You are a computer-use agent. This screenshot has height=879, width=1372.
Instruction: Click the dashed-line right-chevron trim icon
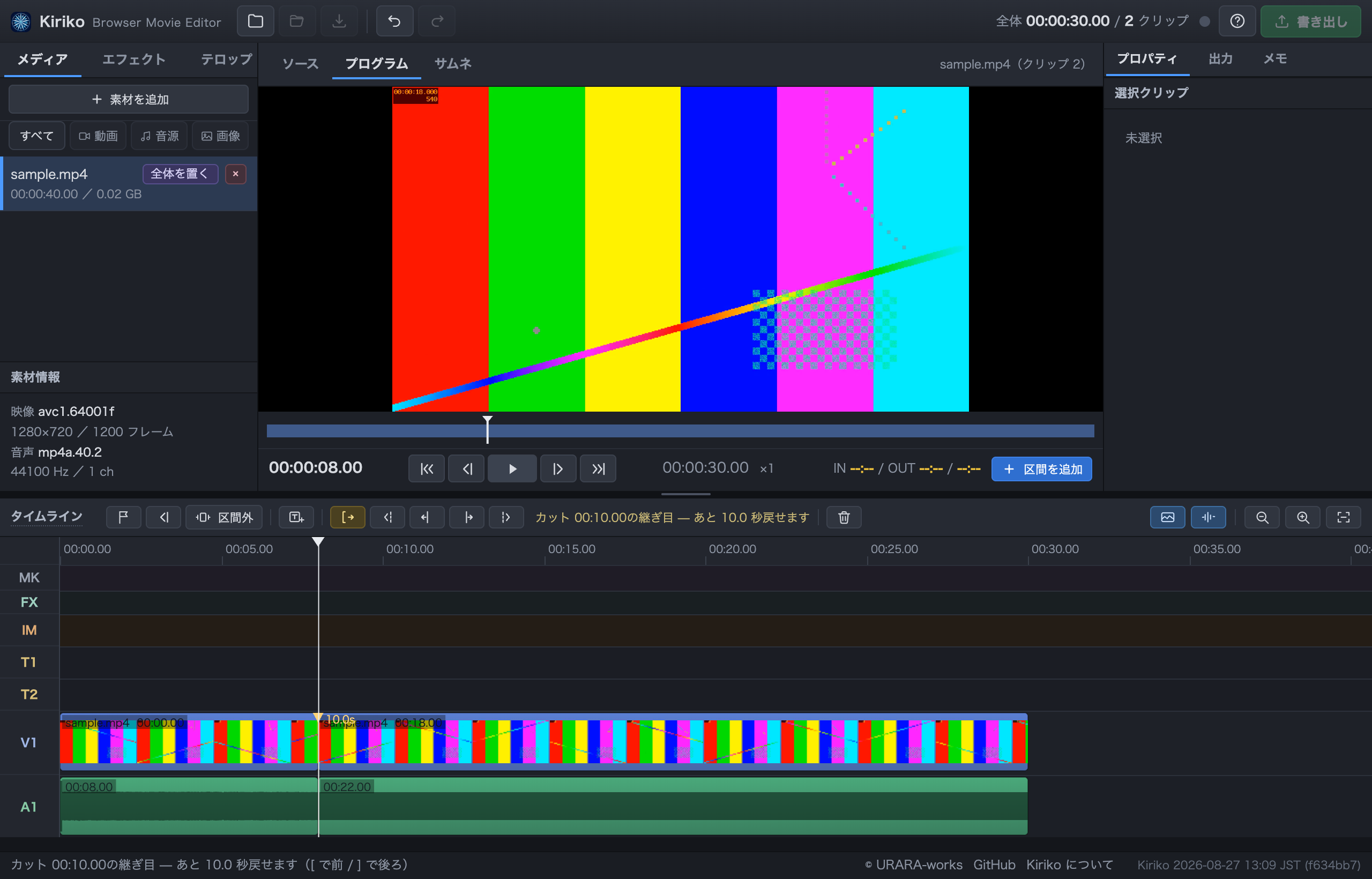506,517
